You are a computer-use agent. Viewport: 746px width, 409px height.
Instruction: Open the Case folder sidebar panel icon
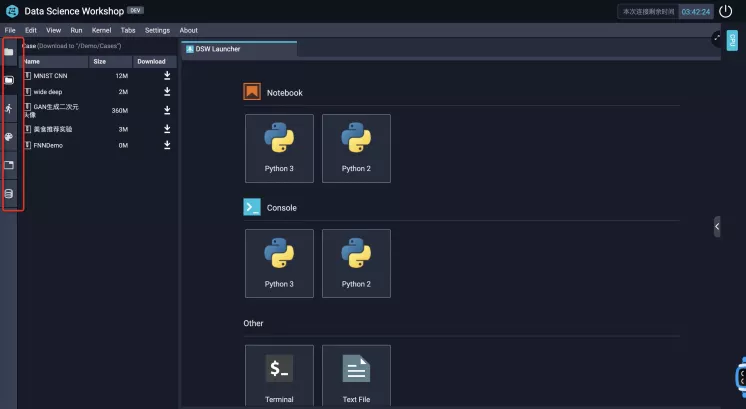(x=9, y=80)
